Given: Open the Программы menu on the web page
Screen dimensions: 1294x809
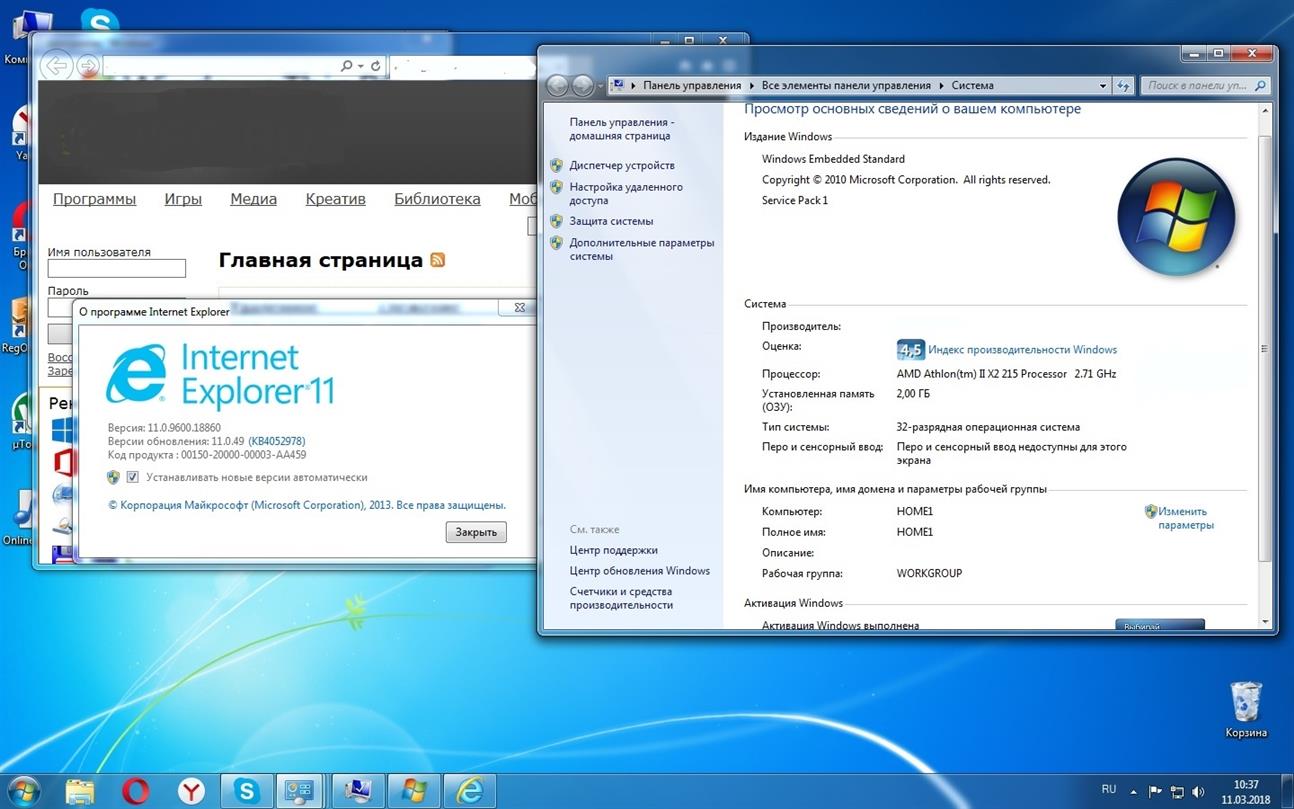Looking at the screenshot, I should [94, 199].
